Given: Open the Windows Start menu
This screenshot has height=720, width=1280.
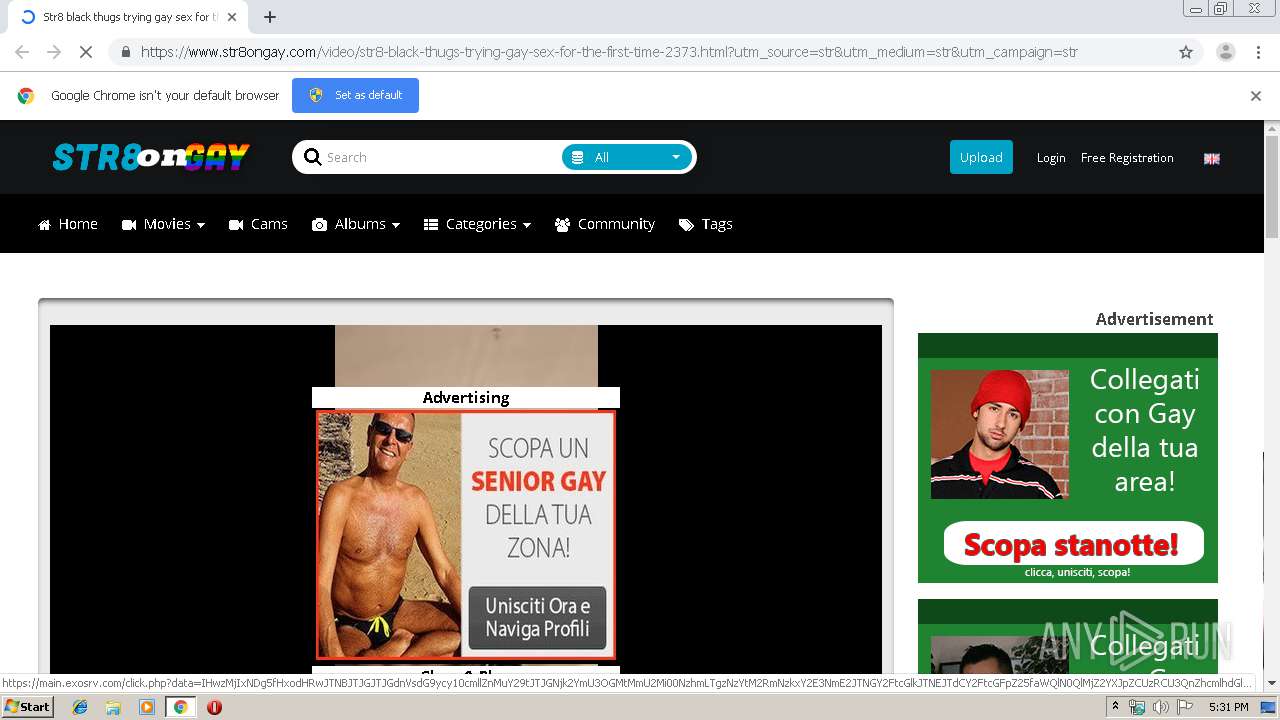Looking at the screenshot, I should point(28,707).
